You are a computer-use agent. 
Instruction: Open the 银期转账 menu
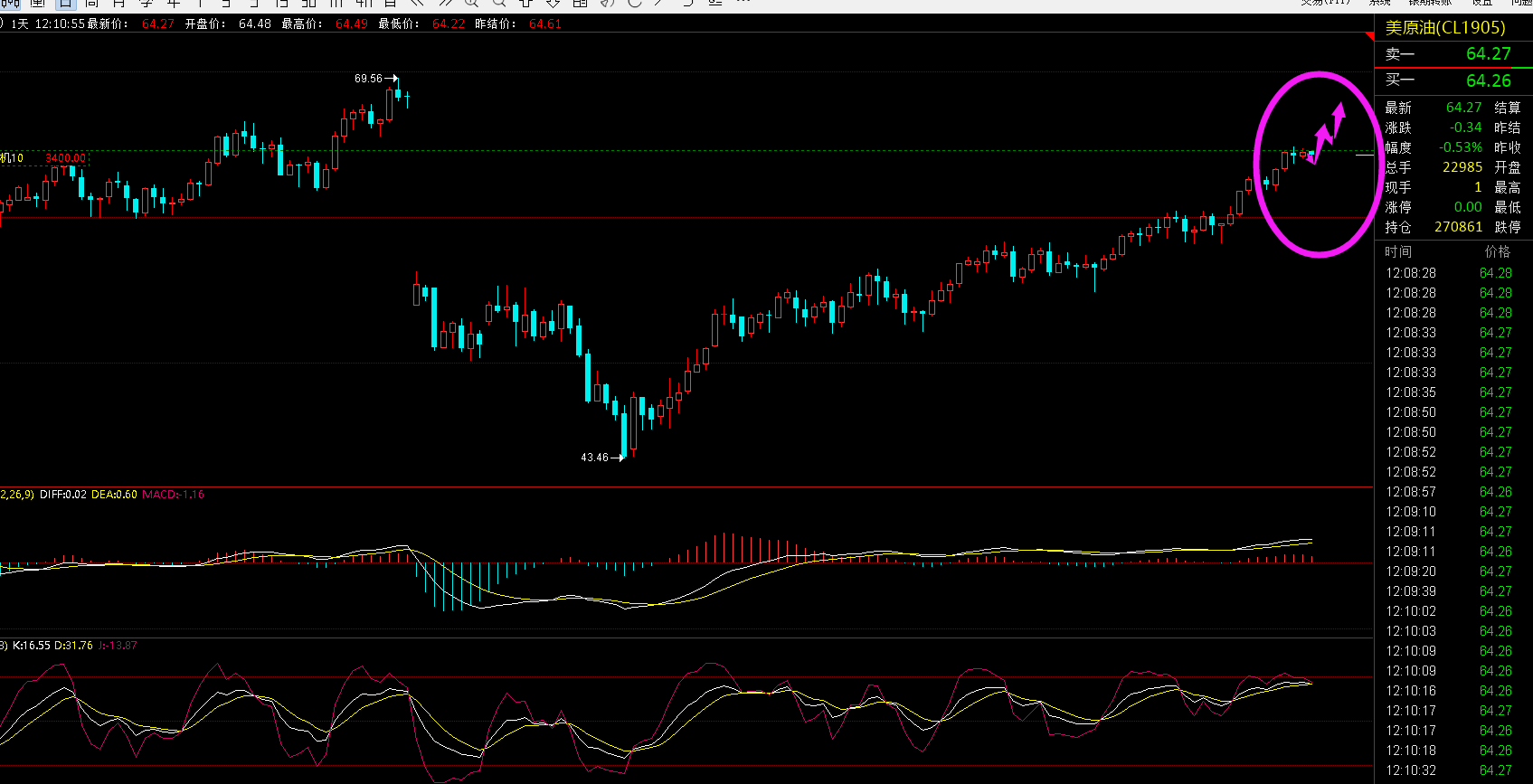pyautogui.click(x=1429, y=3)
